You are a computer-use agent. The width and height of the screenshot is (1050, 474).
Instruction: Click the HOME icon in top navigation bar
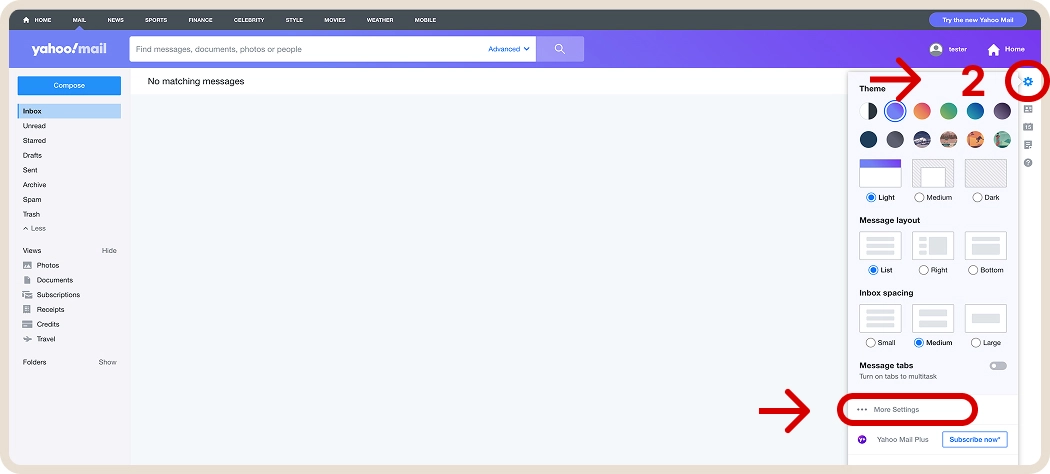(26, 20)
